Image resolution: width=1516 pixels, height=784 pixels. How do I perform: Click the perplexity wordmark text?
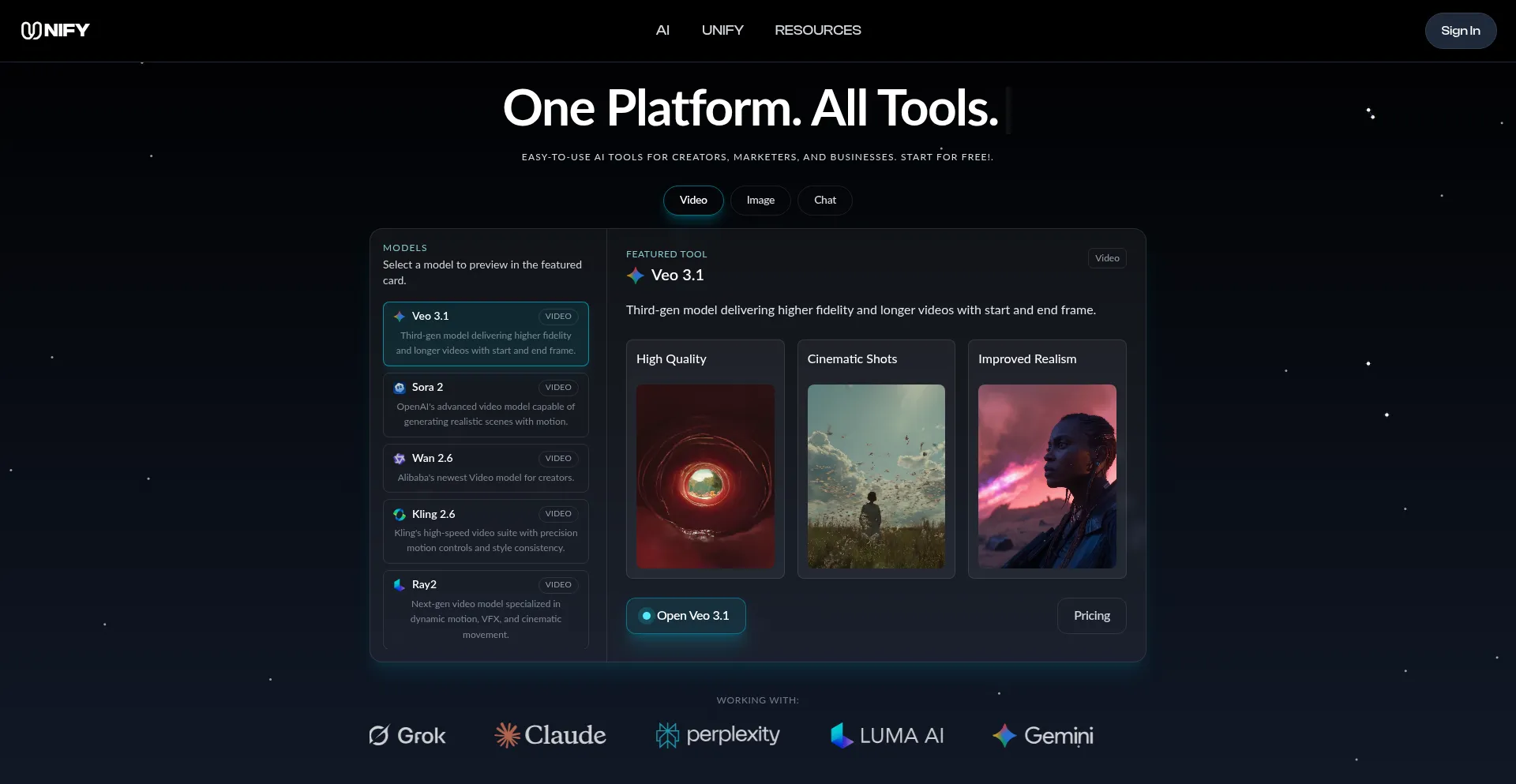pyautogui.click(x=733, y=735)
